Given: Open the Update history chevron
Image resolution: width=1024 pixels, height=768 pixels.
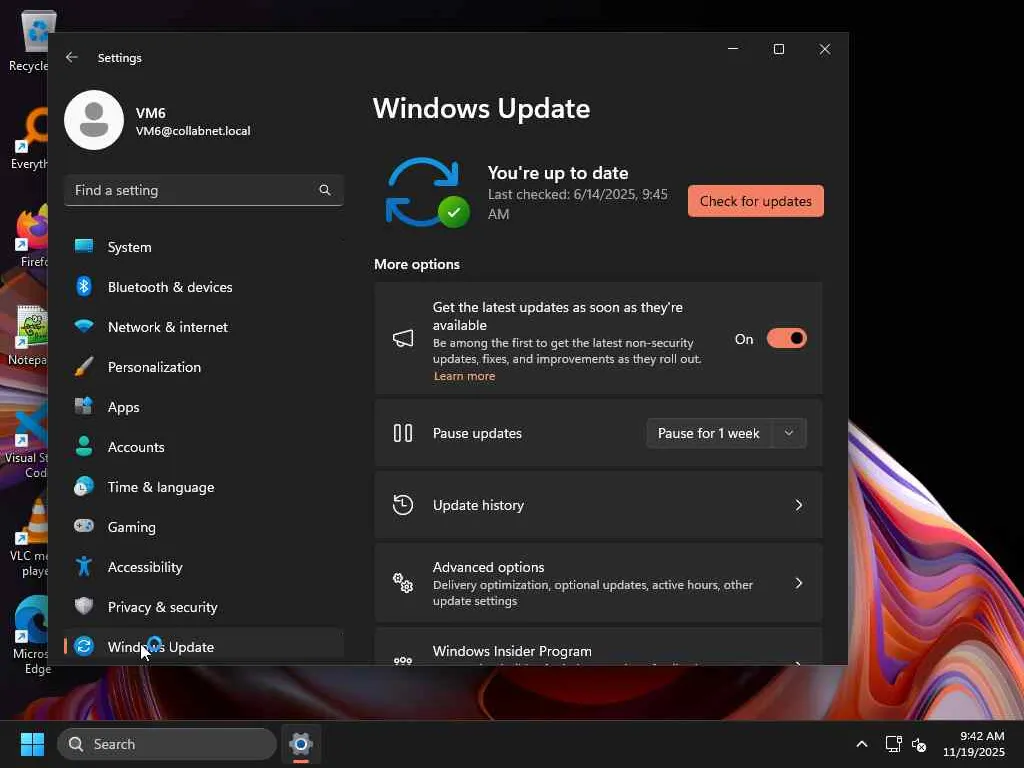Looking at the screenshot, I should pos(799,505).
